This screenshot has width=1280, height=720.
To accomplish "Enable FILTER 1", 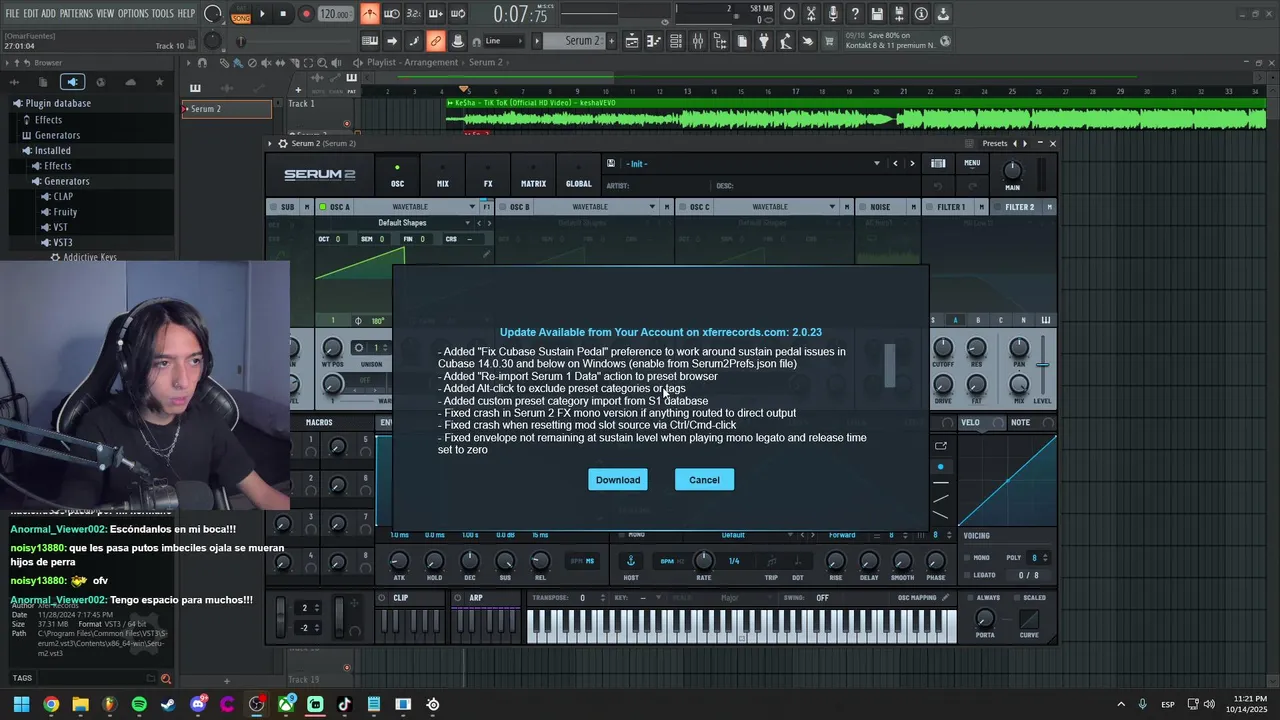I will tap(929, 207).
